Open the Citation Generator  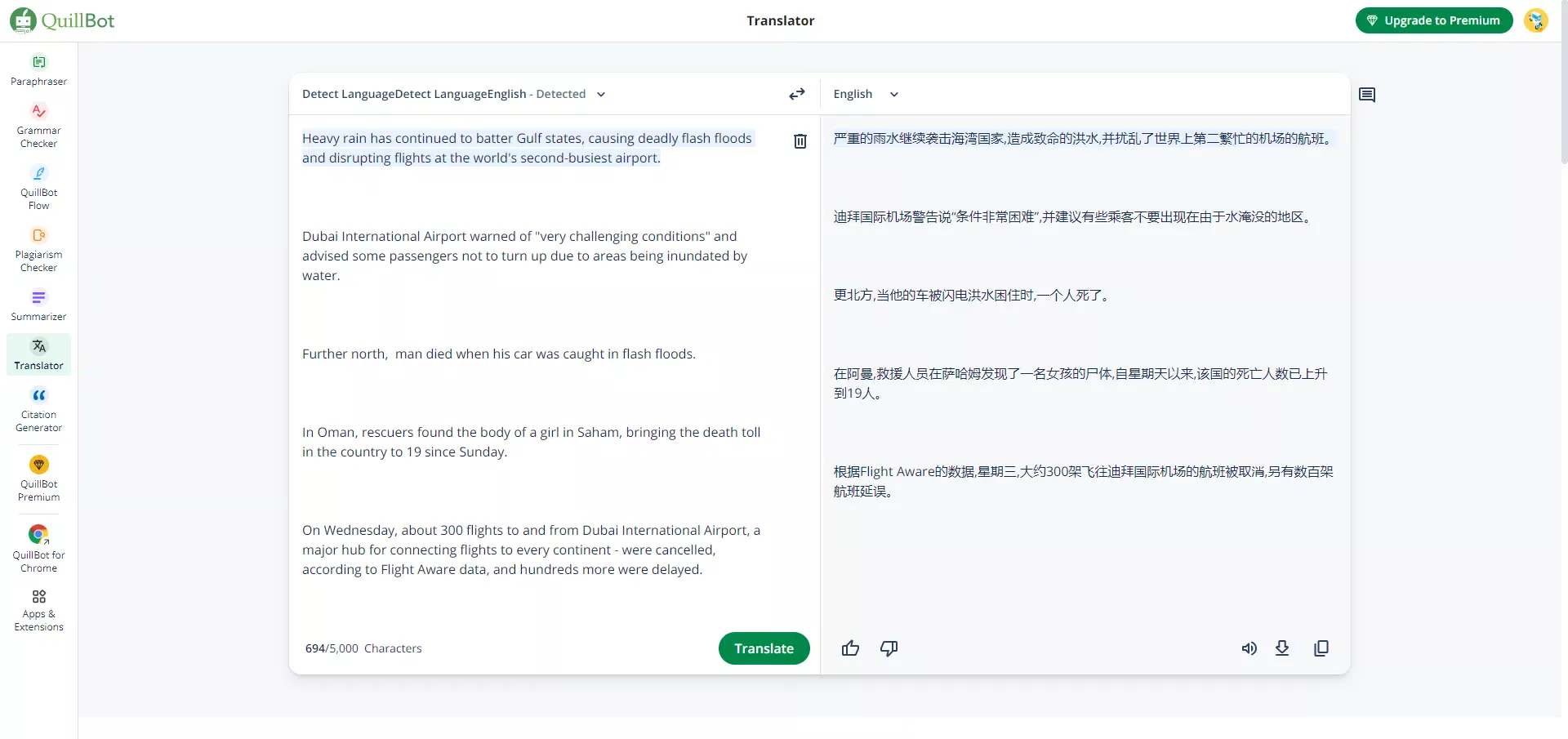point(38,410)
